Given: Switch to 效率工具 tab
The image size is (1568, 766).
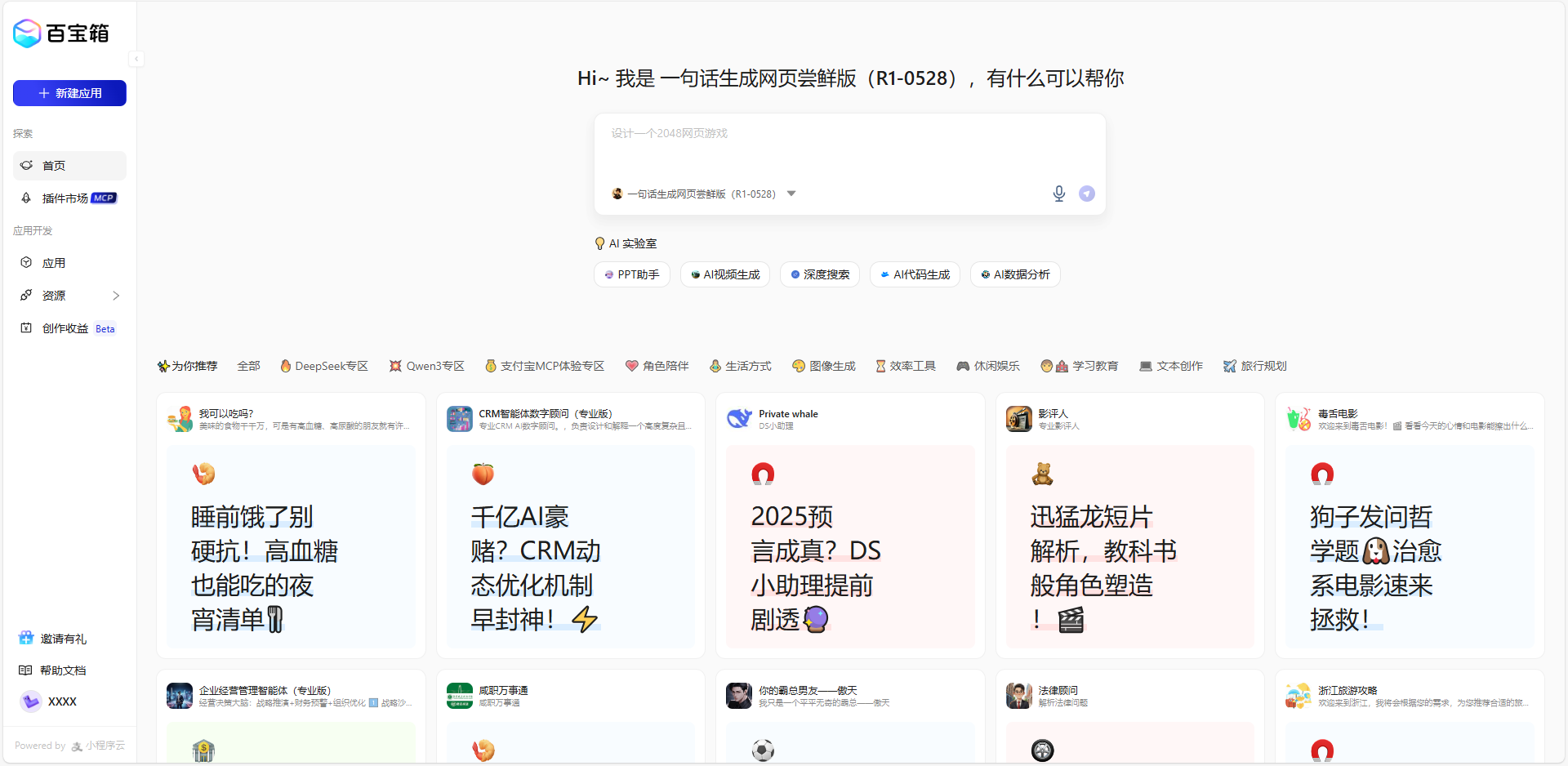Looking at the screenshot, I should tap(906, 366).
